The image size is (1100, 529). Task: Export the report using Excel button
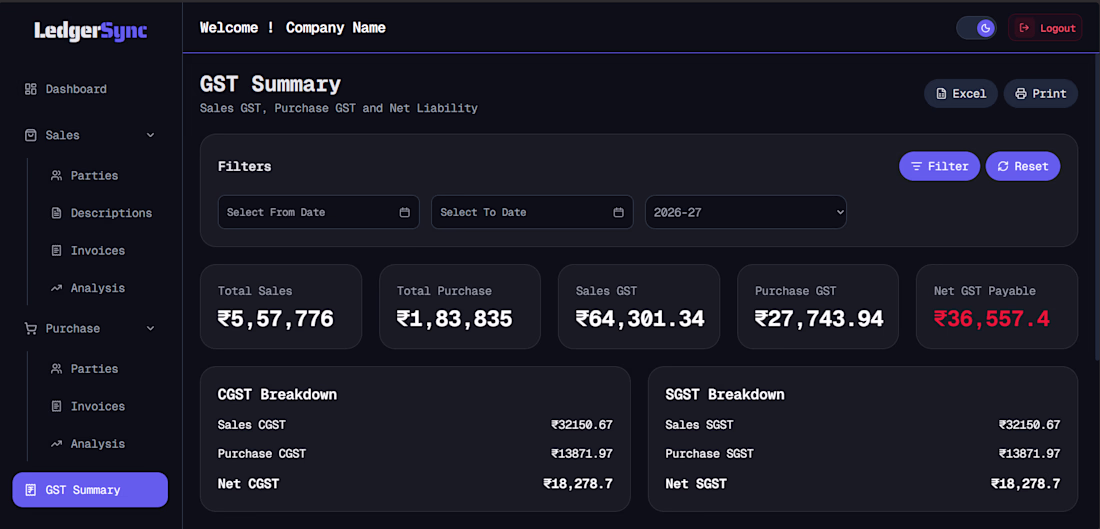[960, 93]
